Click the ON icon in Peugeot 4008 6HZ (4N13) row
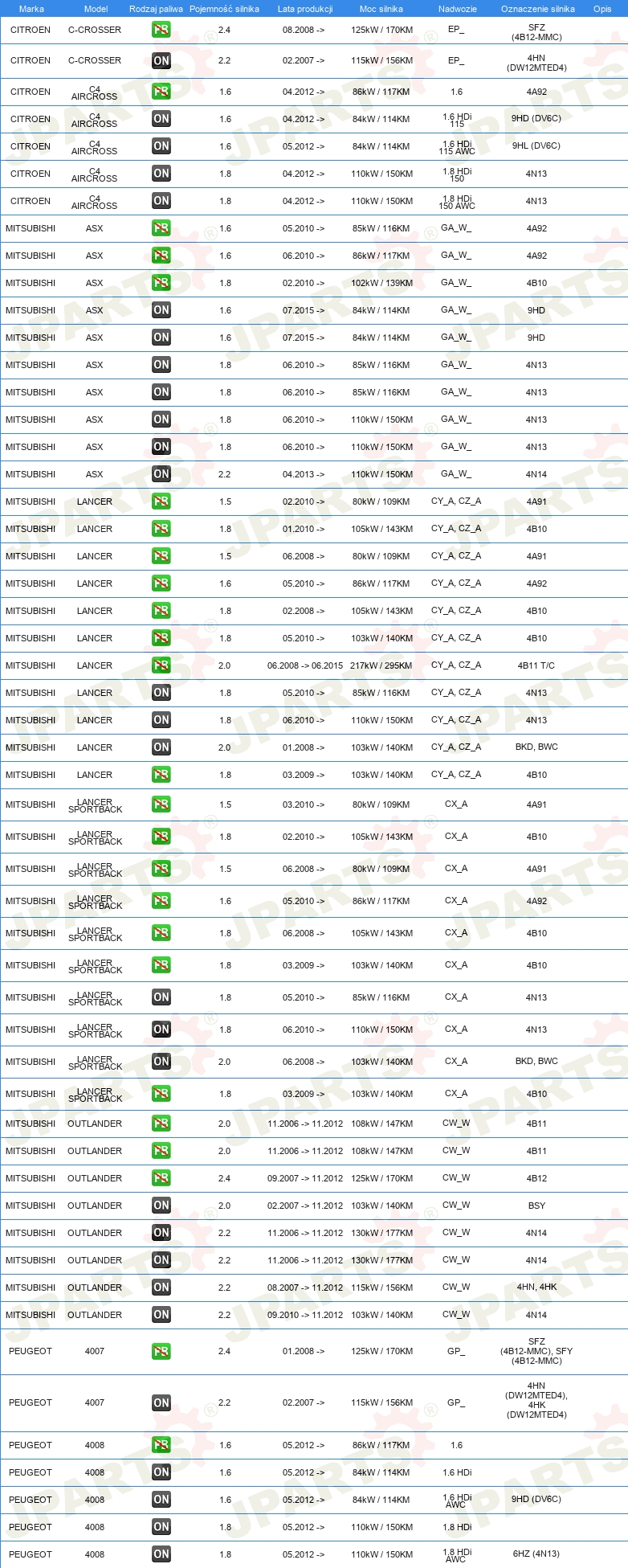Image resolution: width=628 pixels, height=1568 pixels. coord(161,1554)
